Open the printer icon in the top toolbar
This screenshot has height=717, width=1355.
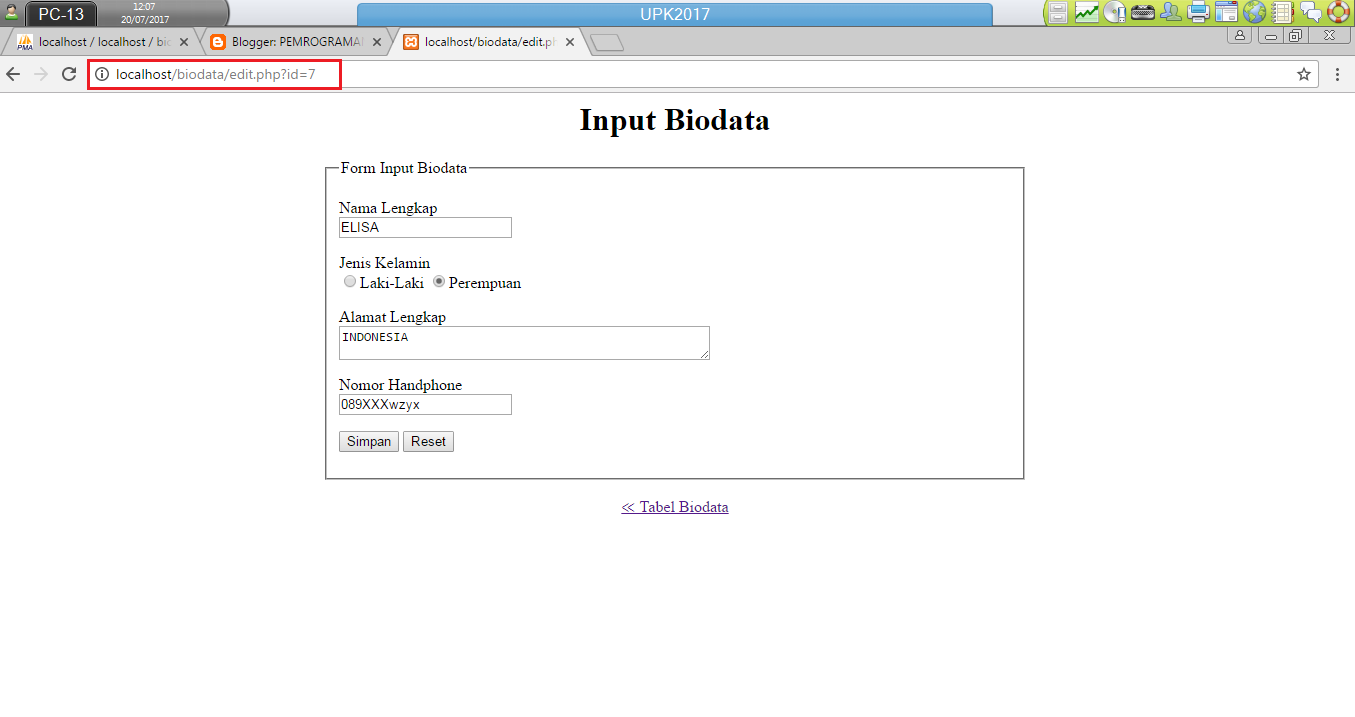[x=1198, y=12]
